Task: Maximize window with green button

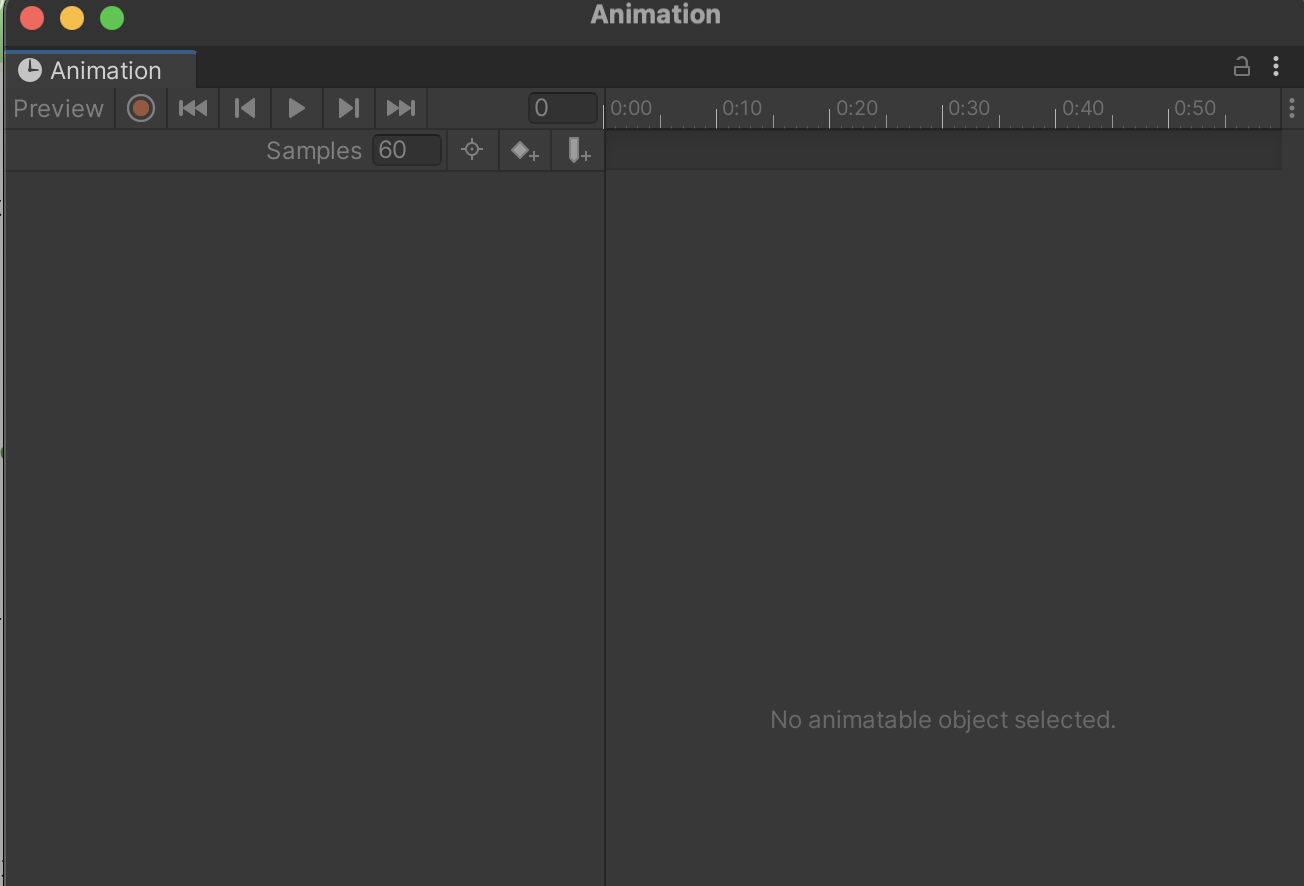Action: [112, 18]
